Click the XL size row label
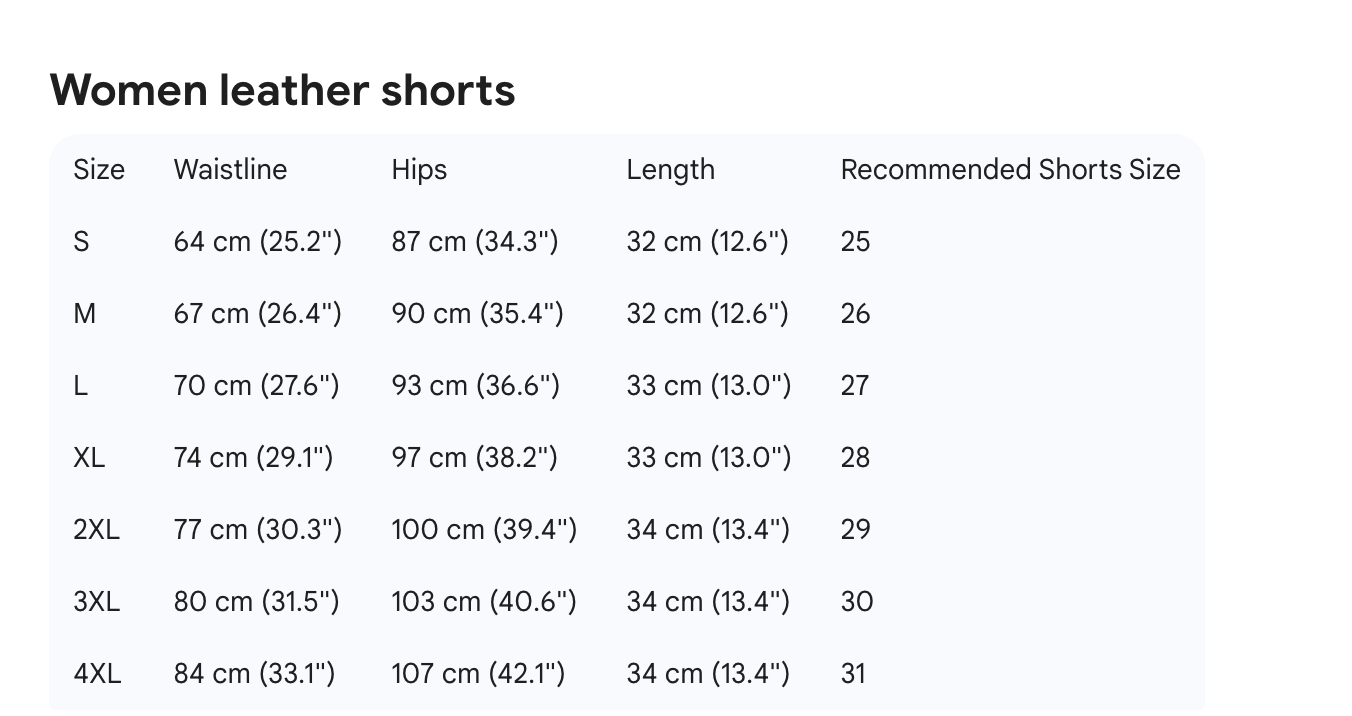This screenshot has height=716, width=1352. [89, 458]
